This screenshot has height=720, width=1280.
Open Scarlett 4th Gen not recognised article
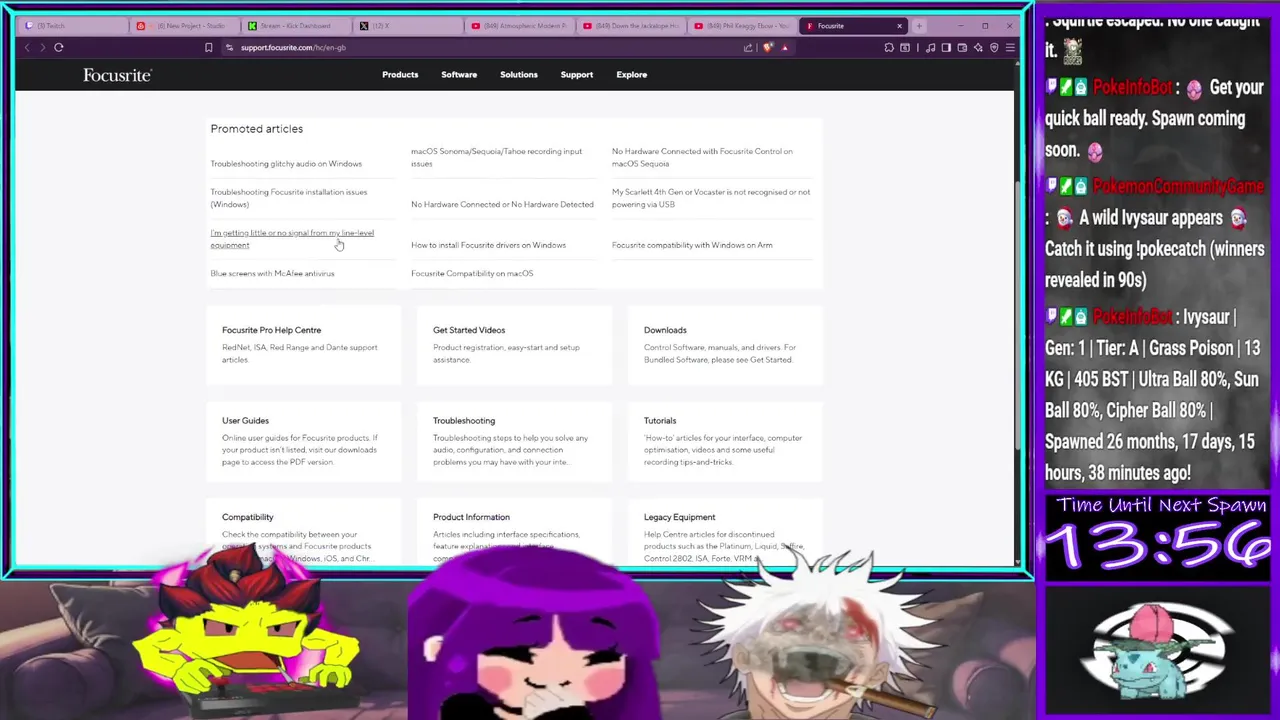coord(711,198)
